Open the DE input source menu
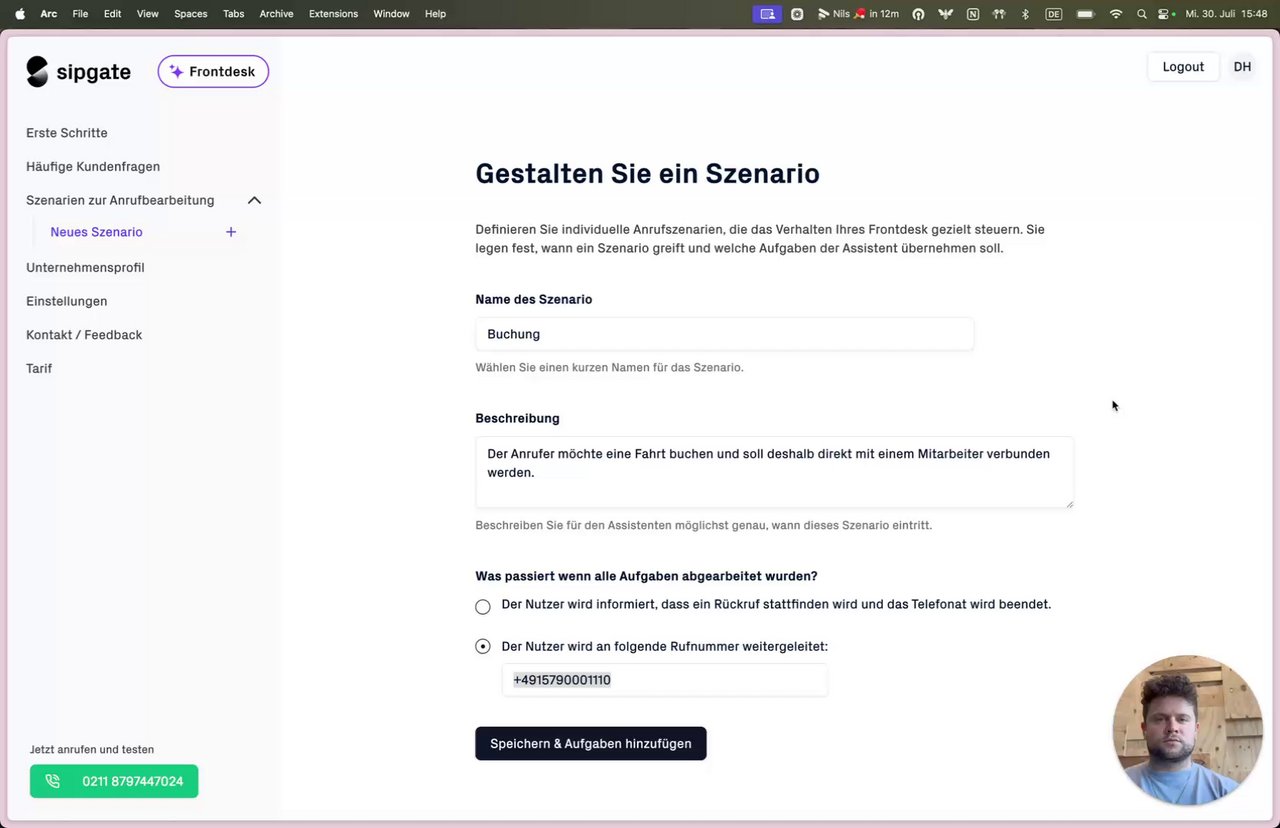The image size is (1280, 828). click(x=1053, y=14)
